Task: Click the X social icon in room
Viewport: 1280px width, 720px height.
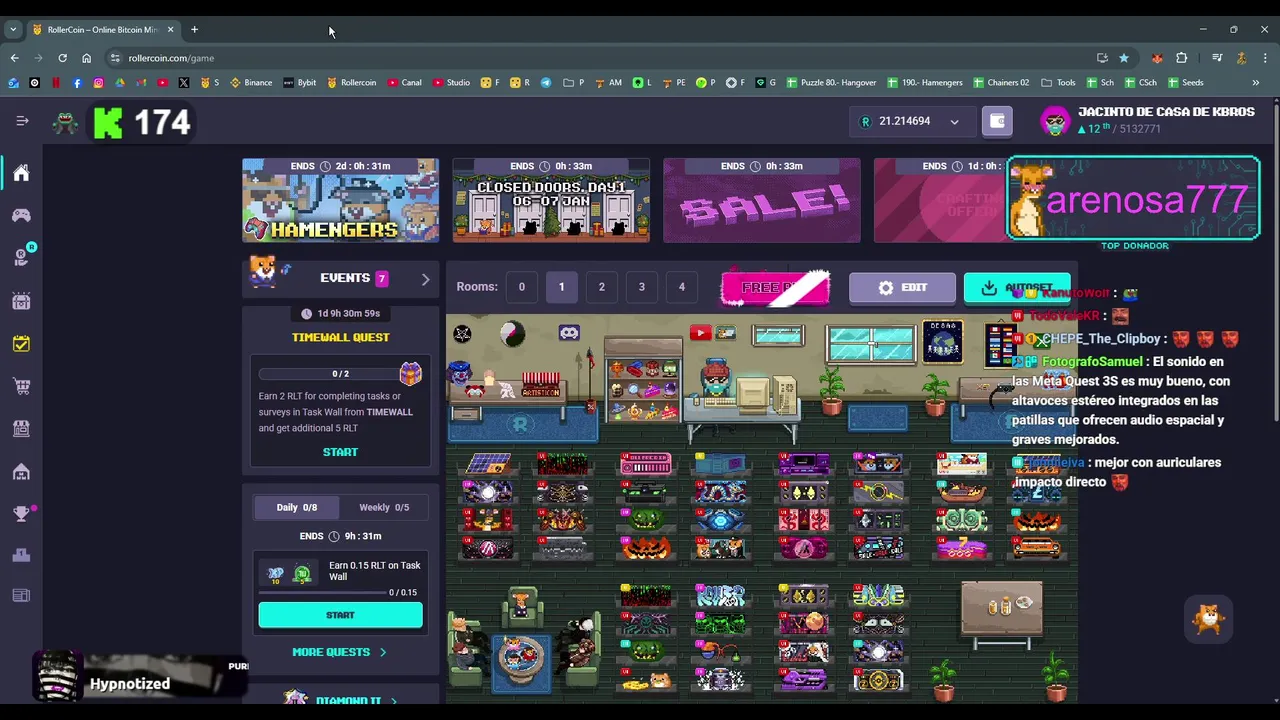Action: pyautogui.click(x=462, y=333)
